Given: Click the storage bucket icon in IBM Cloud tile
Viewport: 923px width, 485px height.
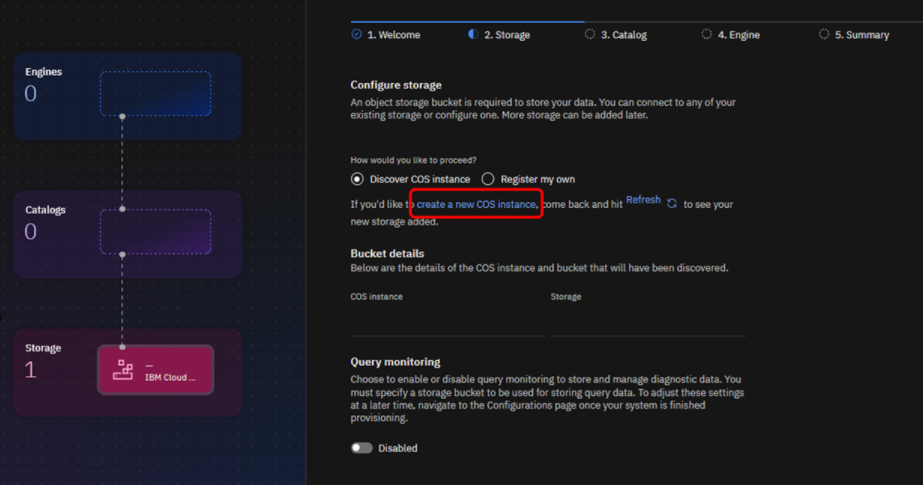Looking at the screenshot, I should pos(123,371).
